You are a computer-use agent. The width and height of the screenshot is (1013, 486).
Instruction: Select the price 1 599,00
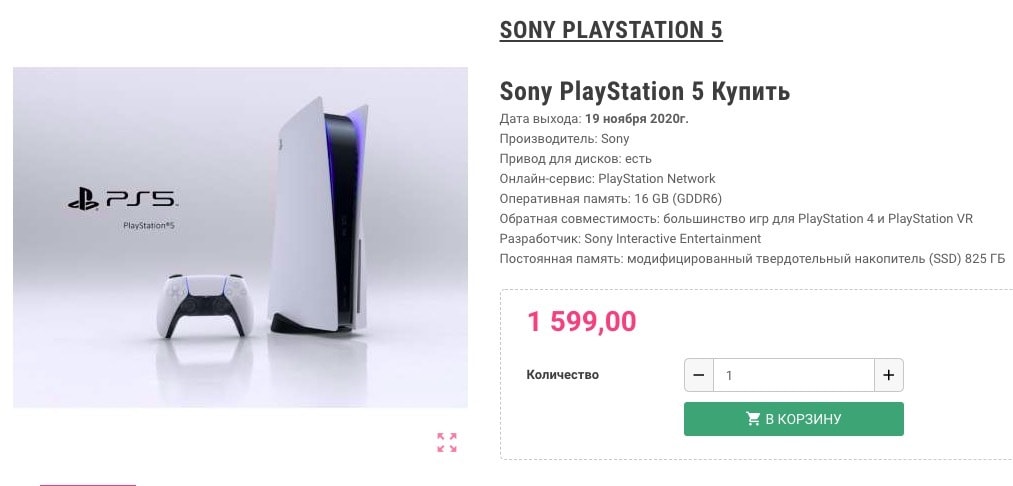[581, 322]
